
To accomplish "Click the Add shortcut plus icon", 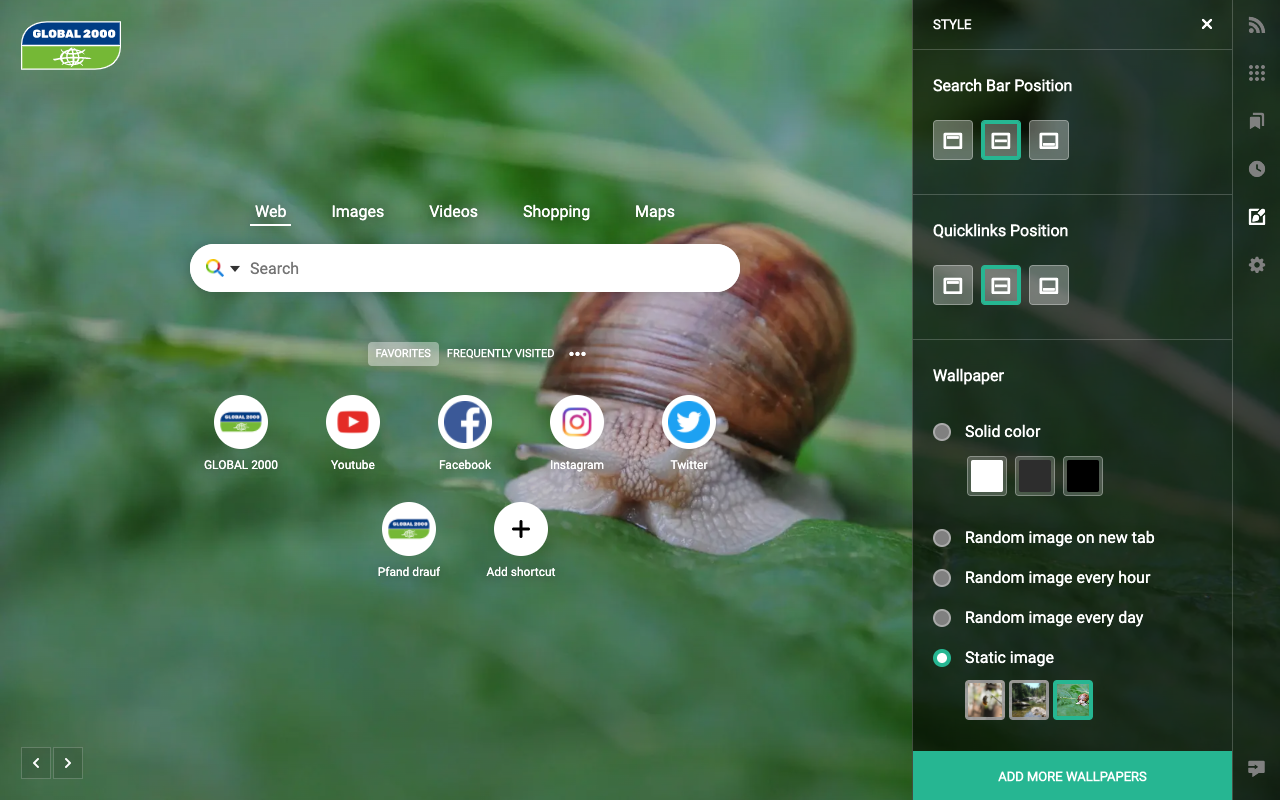I will click(521, 529).
